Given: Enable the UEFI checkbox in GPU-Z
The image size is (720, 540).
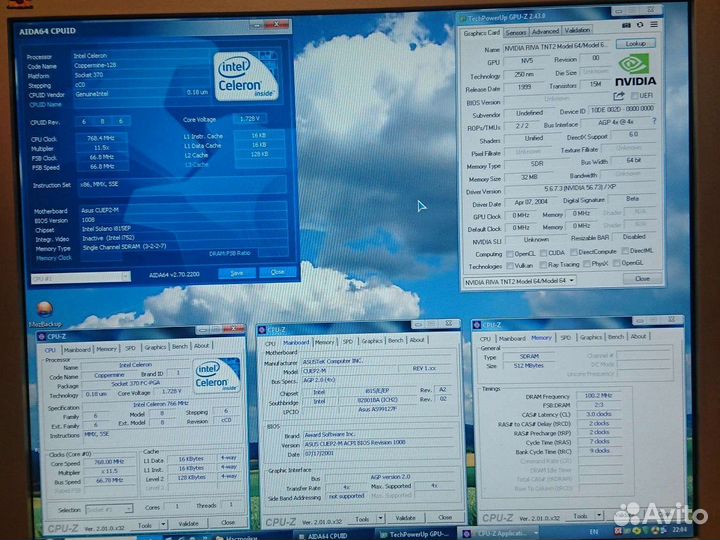Looking at the screenshot, I should click(x=635, y=96).
